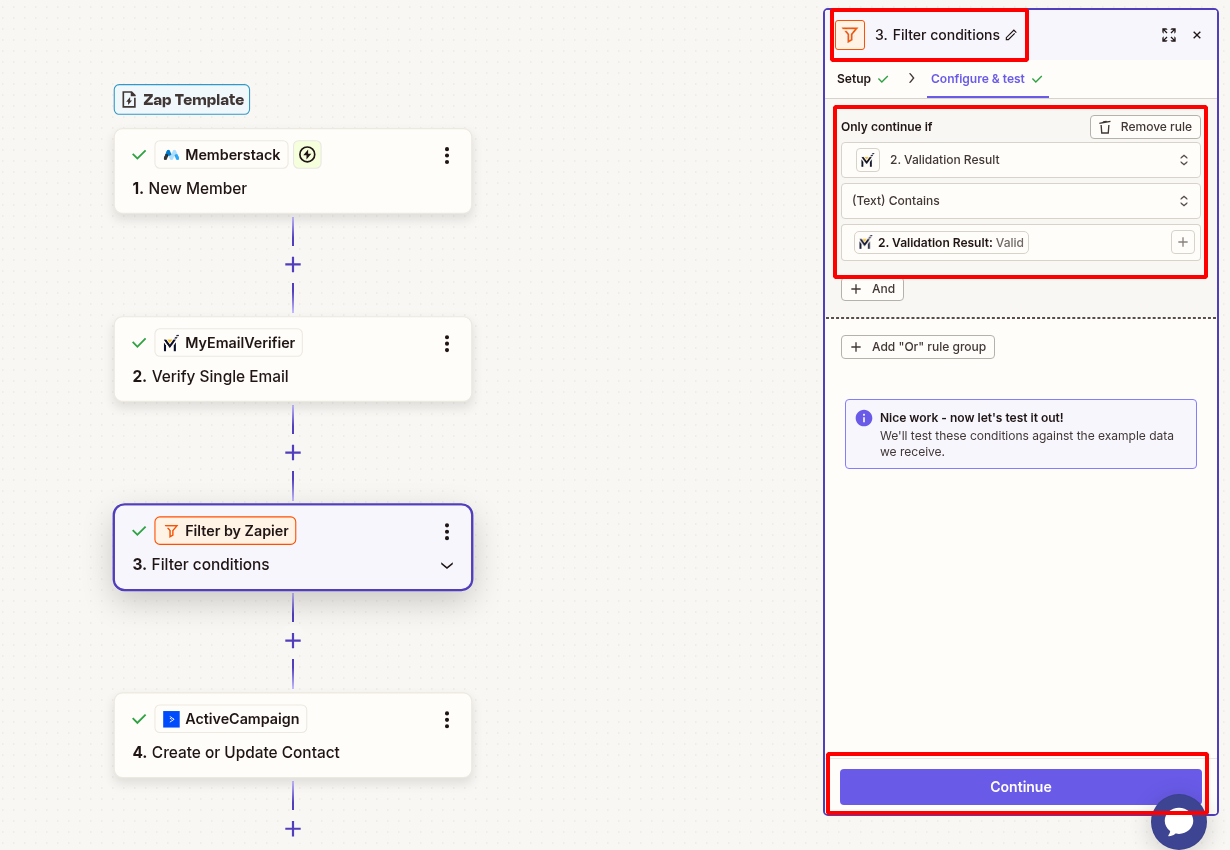Image resolution: width=1230 pixels, height=850 pixels.
Task: Open the three-dot menu on New Member step
Action: pyautogui.click(x=447, y=154)
